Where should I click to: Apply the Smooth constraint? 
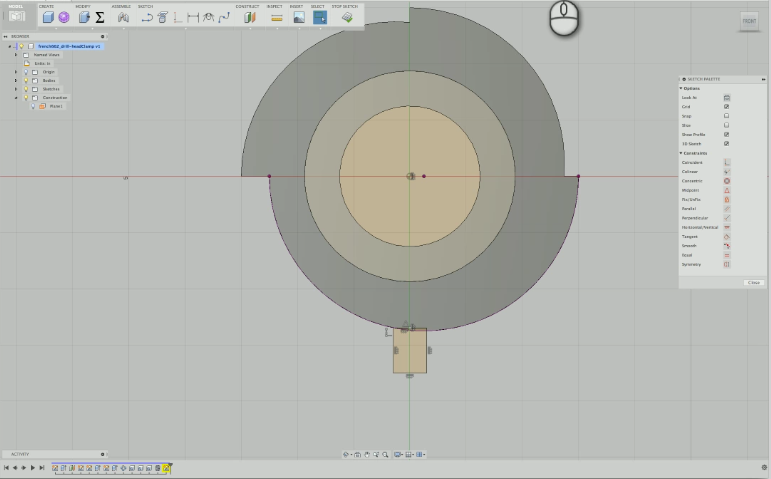click(x=727, y=245)
